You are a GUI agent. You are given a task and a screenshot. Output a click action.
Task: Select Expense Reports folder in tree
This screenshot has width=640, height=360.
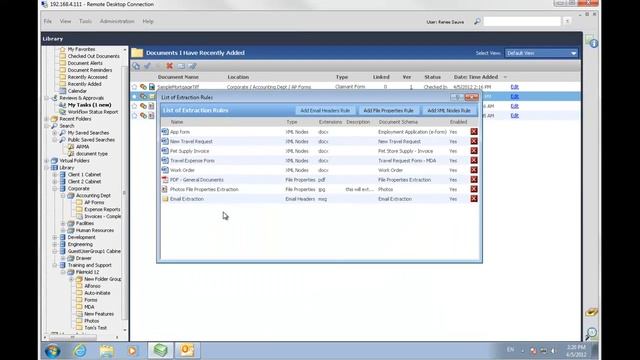pos(102,209)
